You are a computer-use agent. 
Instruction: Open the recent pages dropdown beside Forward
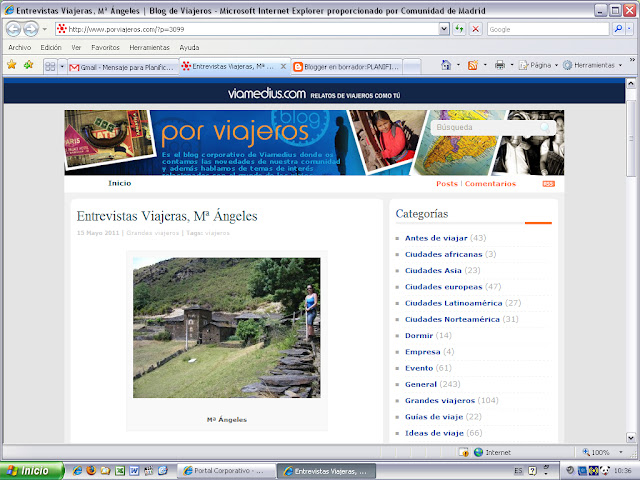44,29
